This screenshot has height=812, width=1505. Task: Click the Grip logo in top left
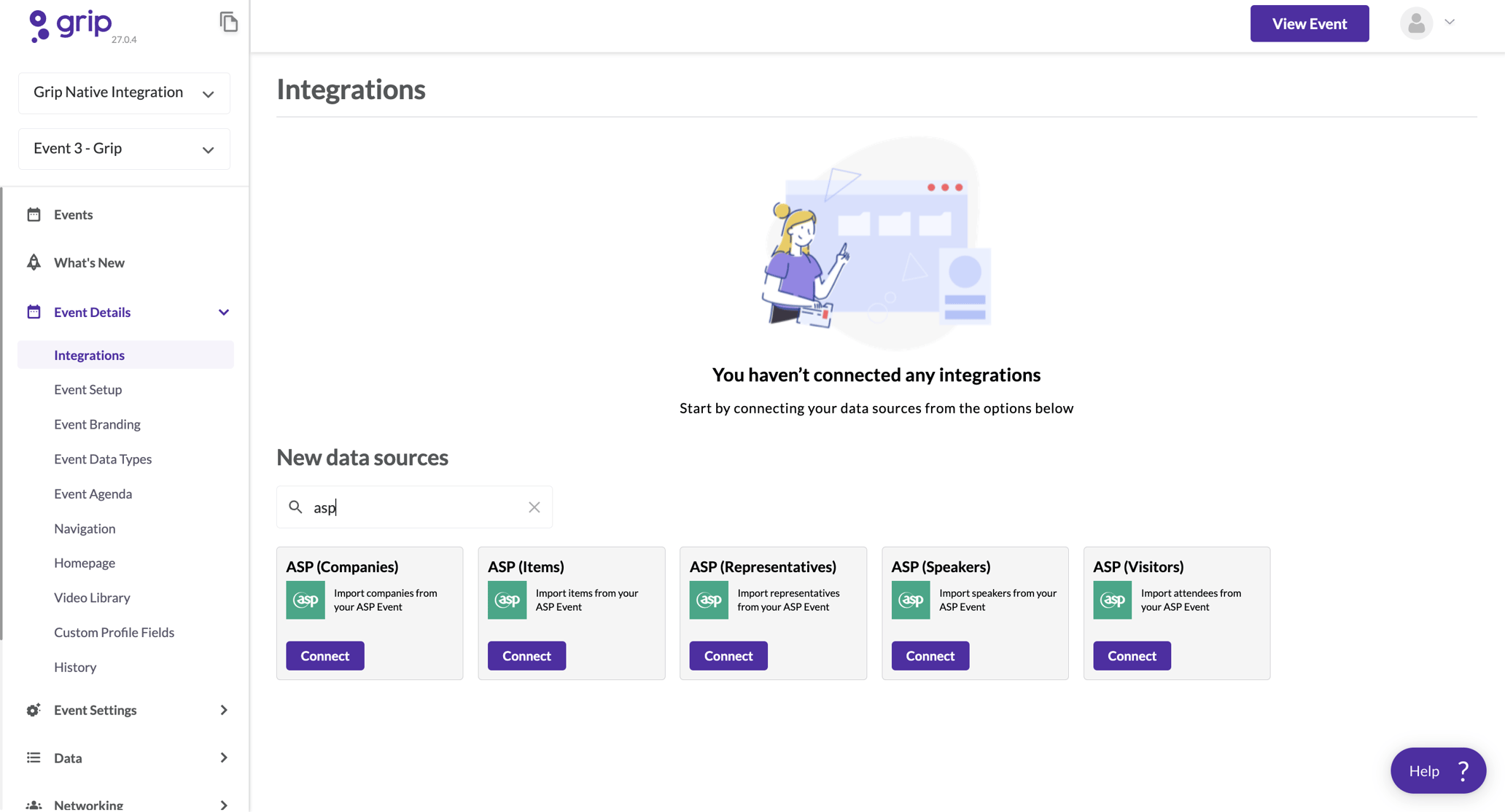coord(71,24)
